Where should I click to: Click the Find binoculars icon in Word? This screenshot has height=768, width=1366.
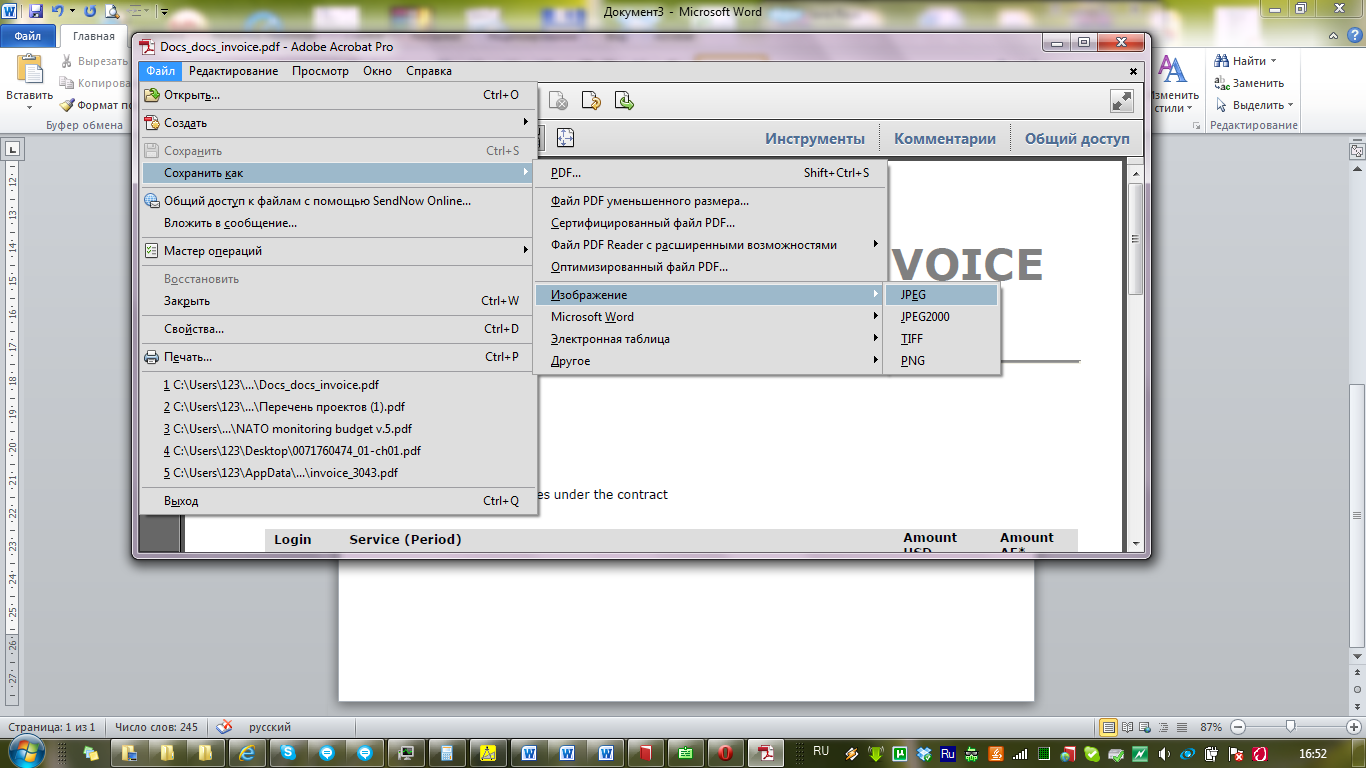point(1221,61)
